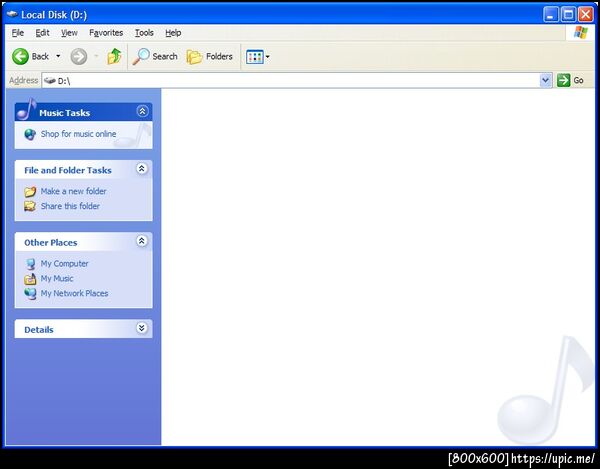Open the Help menu

(x=173, y=33)
